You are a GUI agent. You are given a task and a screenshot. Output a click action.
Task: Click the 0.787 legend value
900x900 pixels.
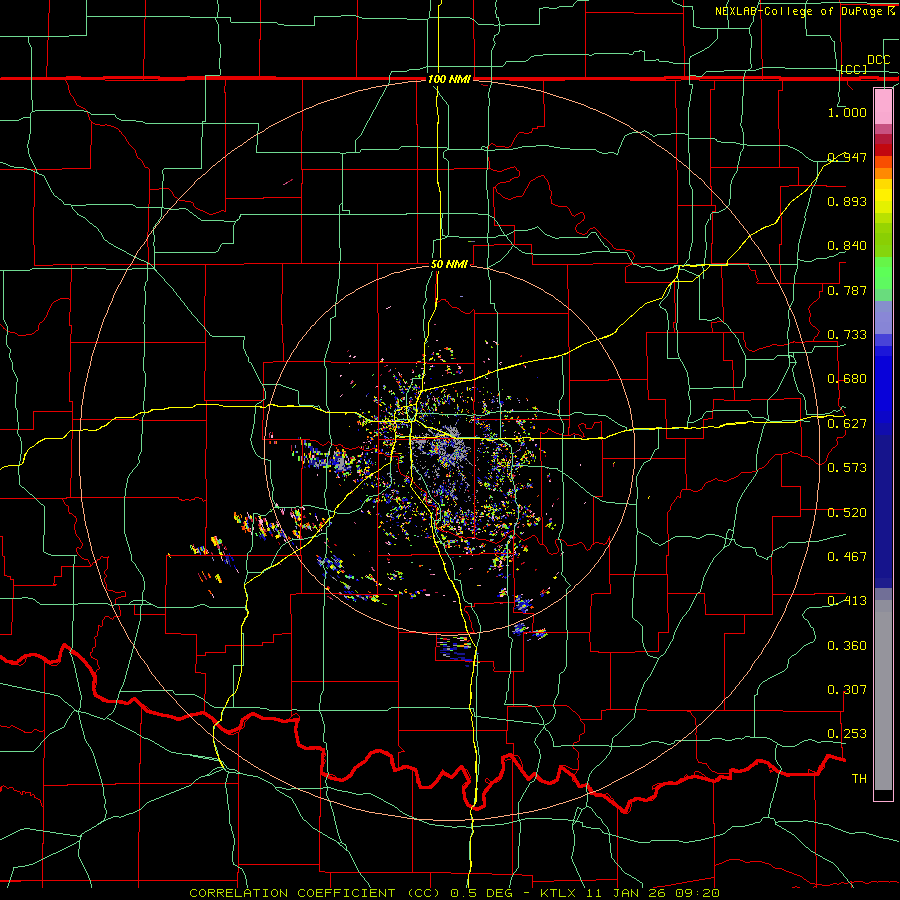click(847, 290)
